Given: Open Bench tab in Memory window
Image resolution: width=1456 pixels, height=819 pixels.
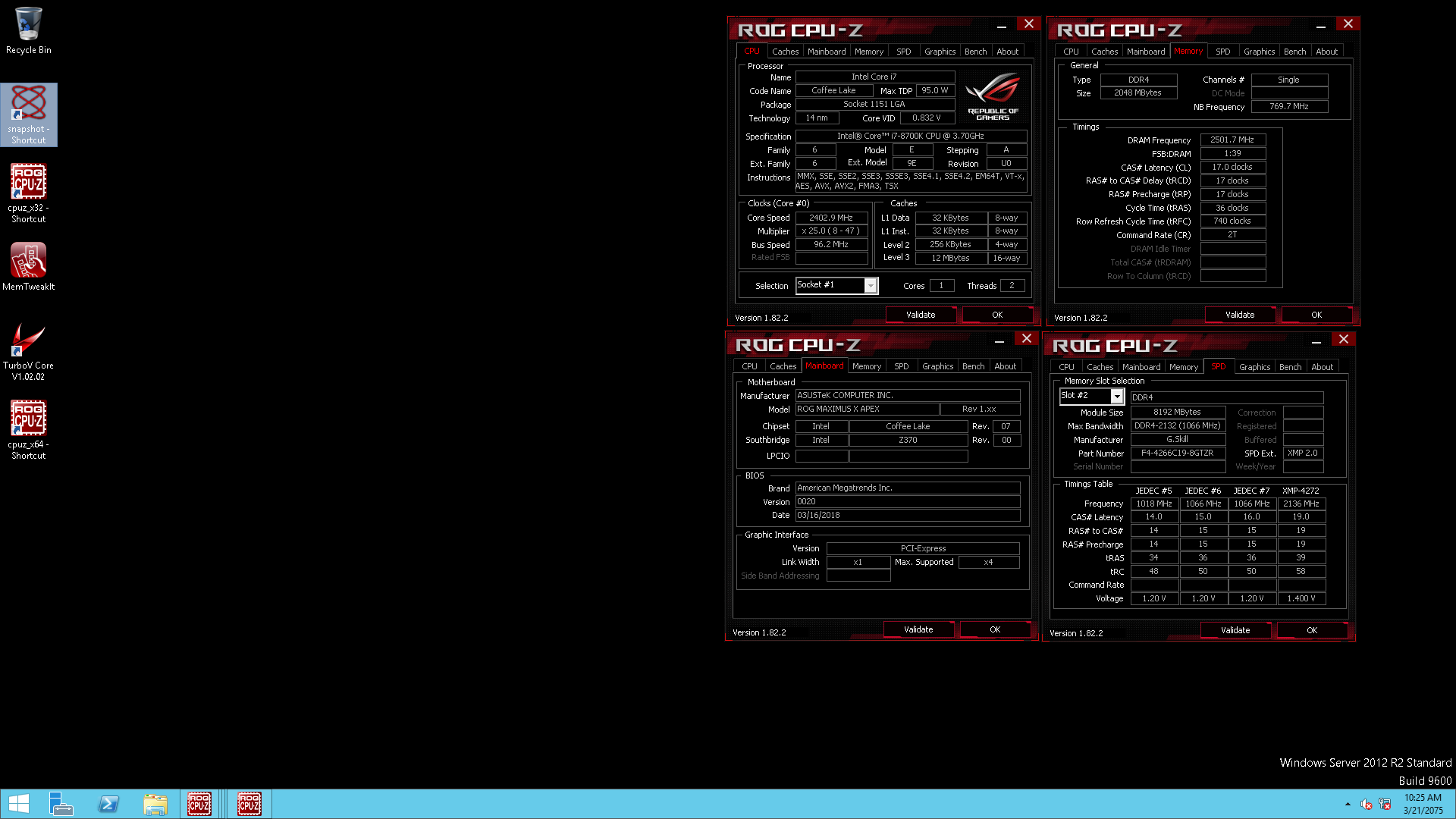Looking at the screenshot, I should (1295, 52).
